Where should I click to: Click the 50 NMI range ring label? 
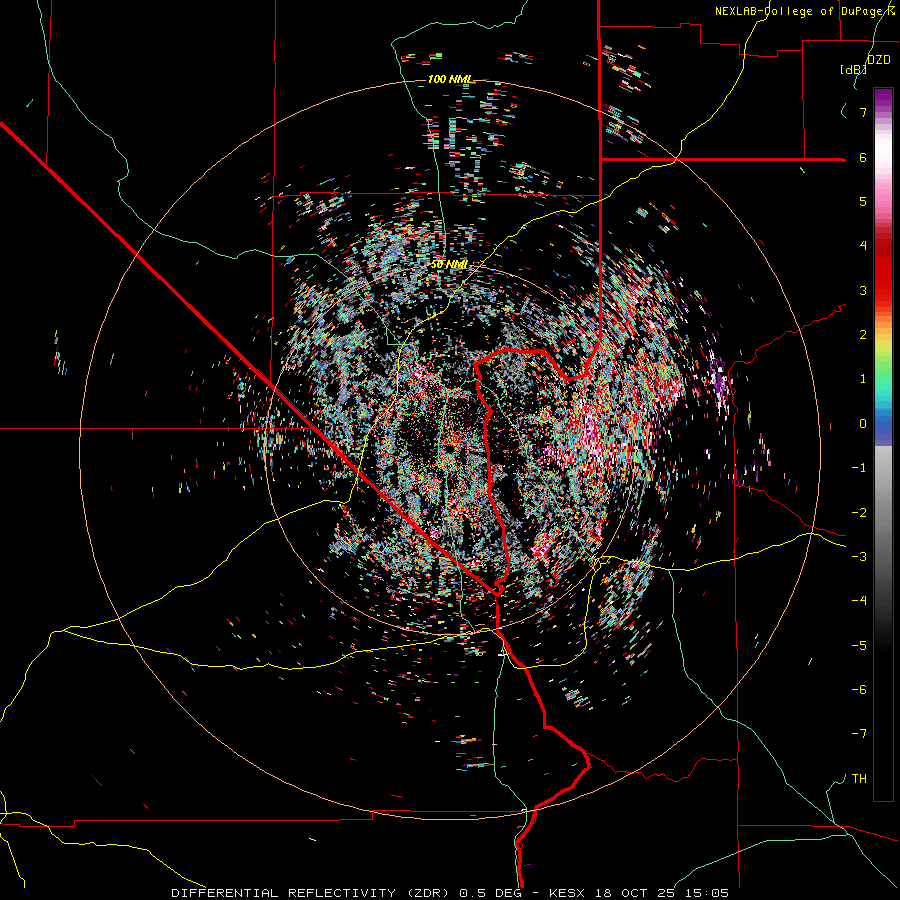coord(449,265)
